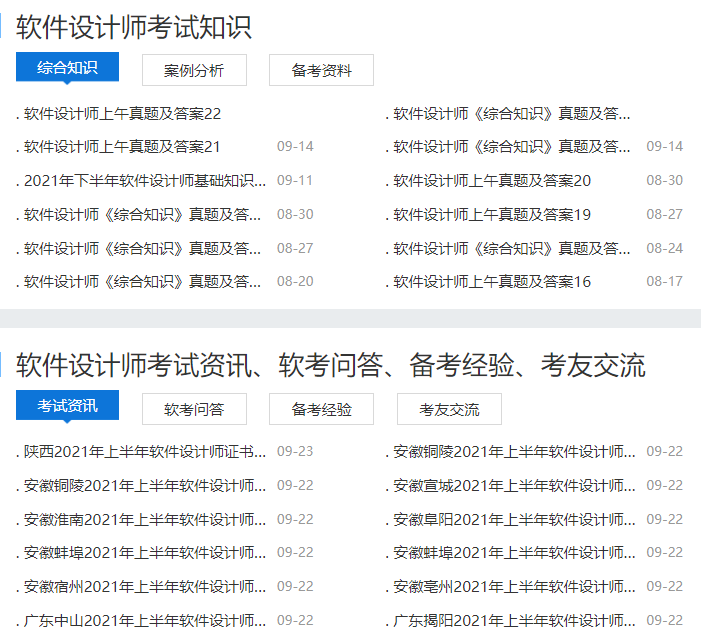This screenshot has width=701, height=642.
Task: Open 软件设计师上午真题及答案21 link
Action: [x=122, y=147]
